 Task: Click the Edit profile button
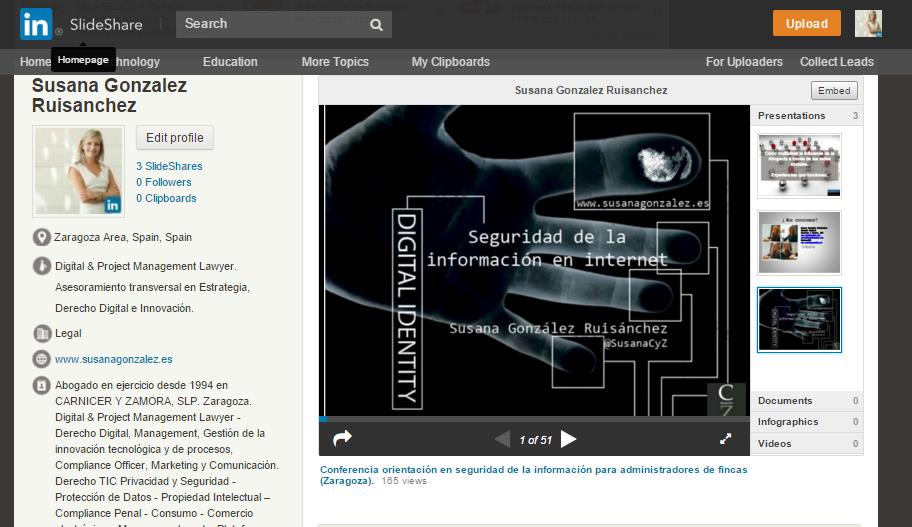174,138
